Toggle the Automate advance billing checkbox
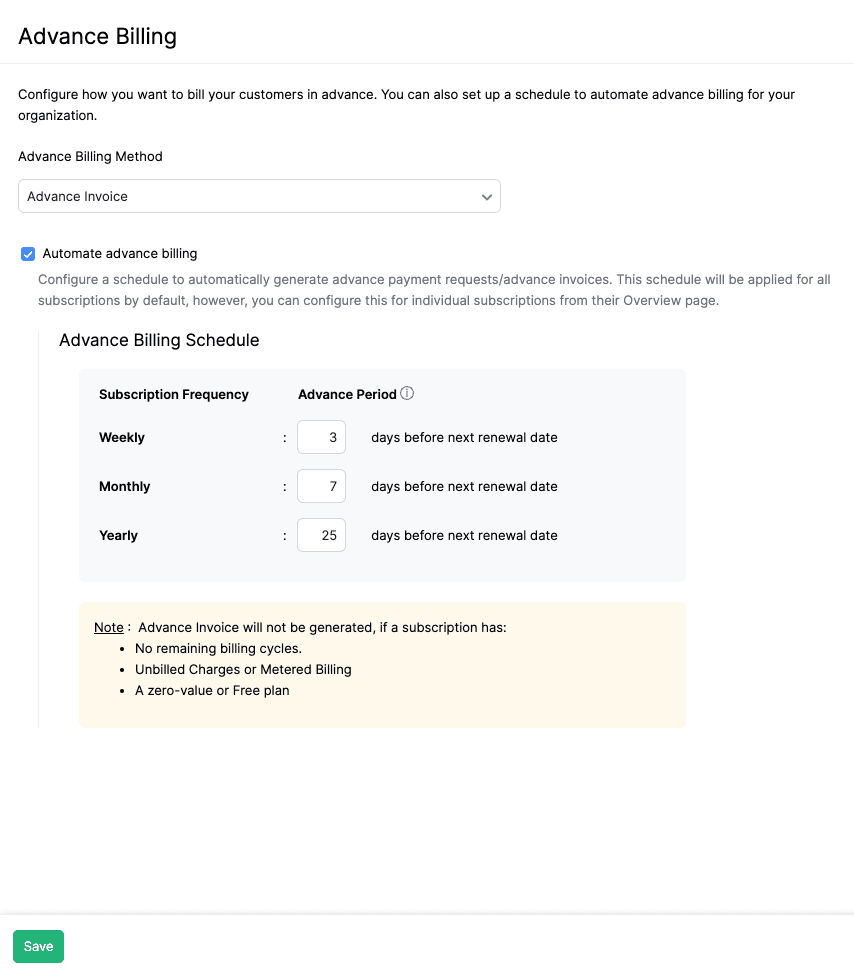 click(x=28, y=254)
